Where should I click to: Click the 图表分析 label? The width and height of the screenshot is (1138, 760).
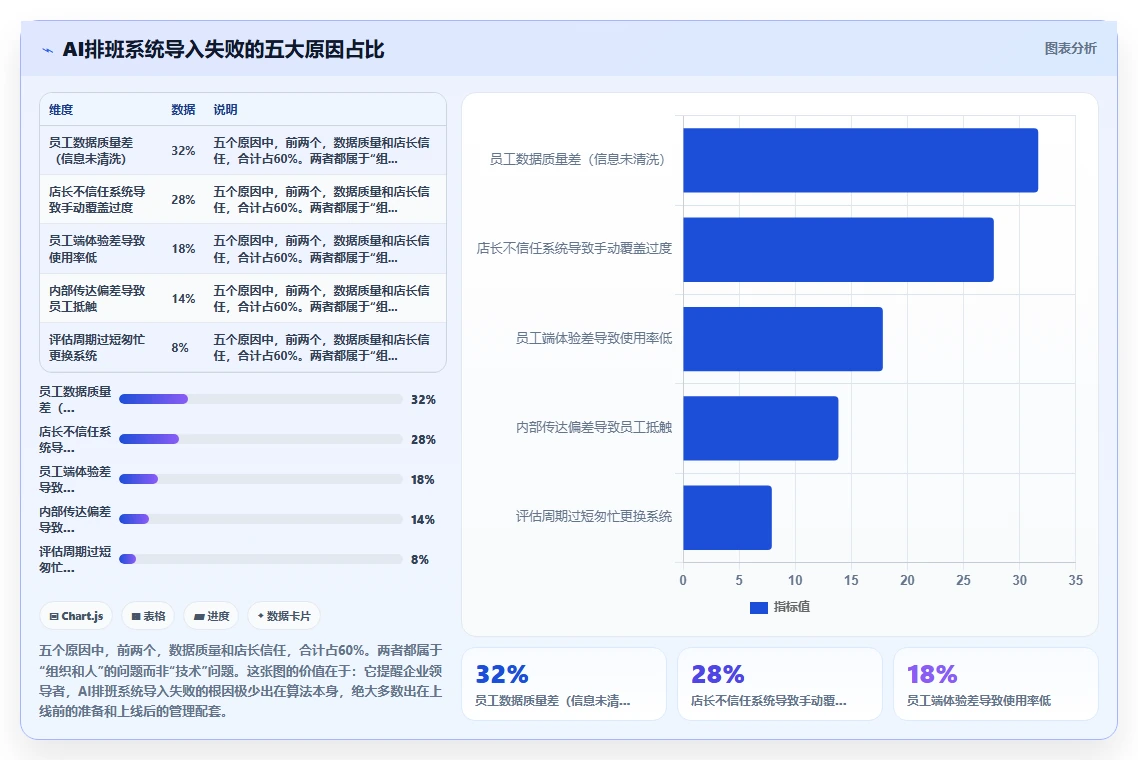click(x=1070, y=49)
